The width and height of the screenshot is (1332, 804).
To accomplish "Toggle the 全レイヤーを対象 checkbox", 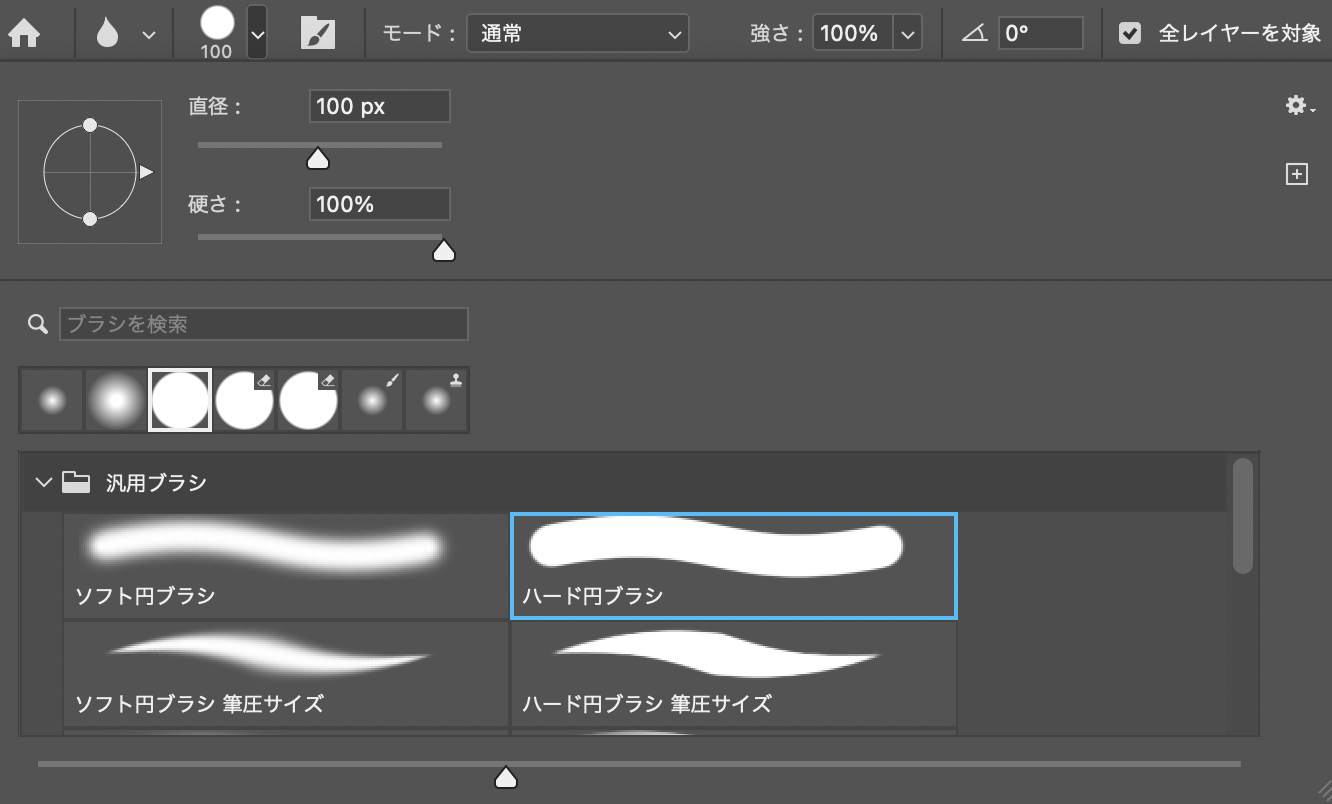I will tap(1130, 33).
